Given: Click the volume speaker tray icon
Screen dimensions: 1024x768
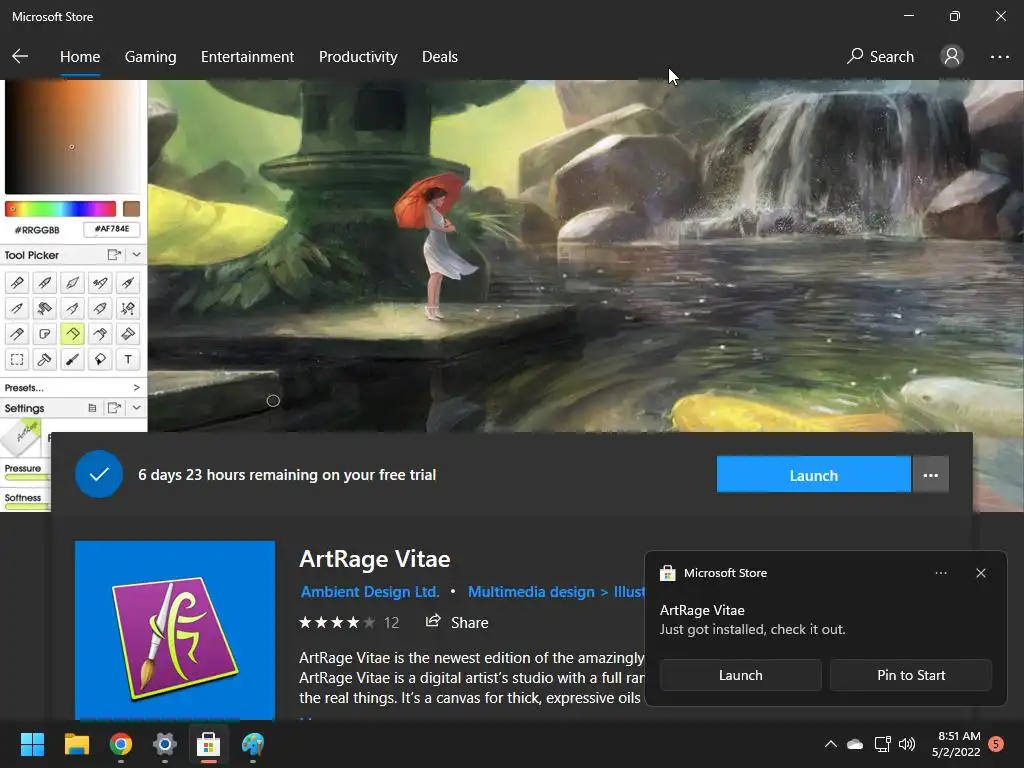Looking at the screenshot, I should 906,744.
